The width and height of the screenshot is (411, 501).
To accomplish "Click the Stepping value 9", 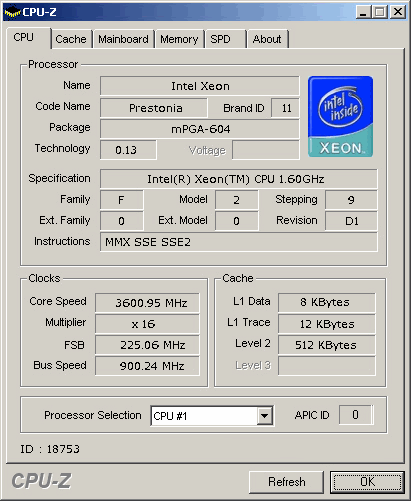I will [x=351, y=200].
